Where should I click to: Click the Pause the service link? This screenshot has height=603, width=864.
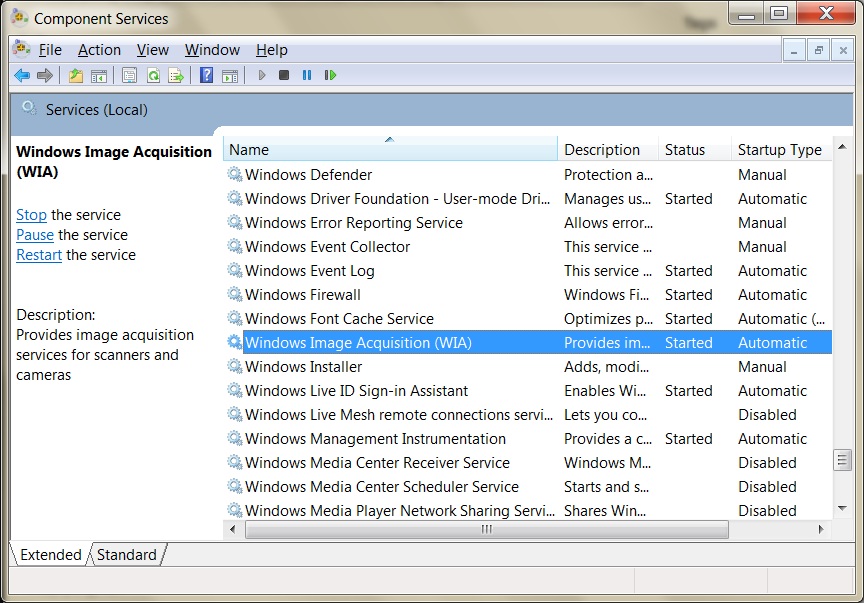click(35, 235)
